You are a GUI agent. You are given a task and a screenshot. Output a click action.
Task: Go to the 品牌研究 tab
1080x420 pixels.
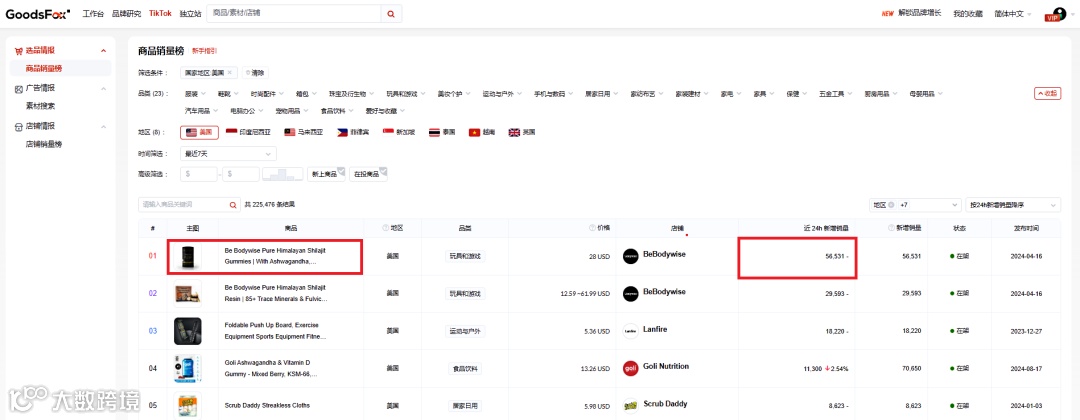click(126, 13)
